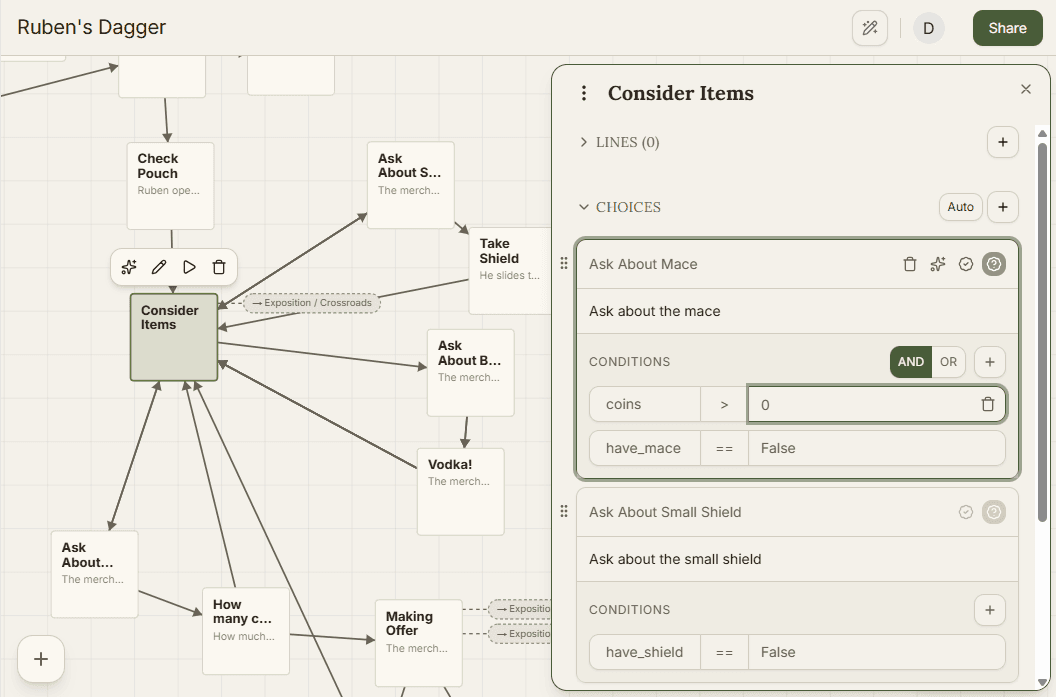The width and height of the screenshot is (1056, 697).
Task: Open the False value for have_mace
Action: [x=876, y=449]
